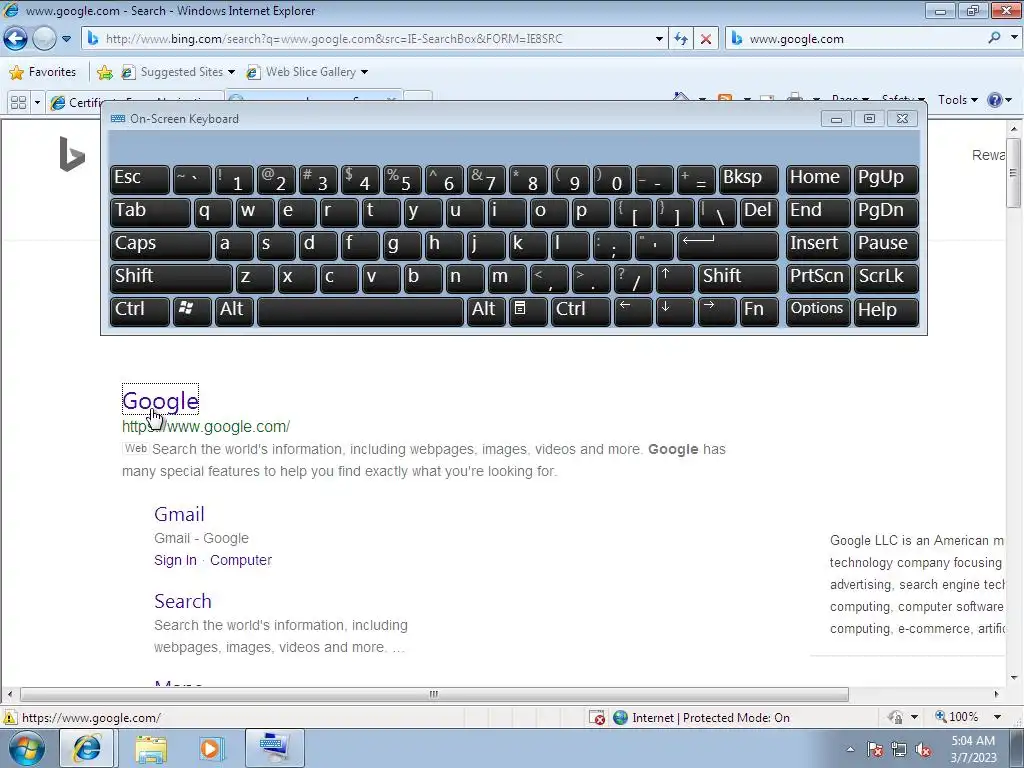Click the browser Forward arrow button
Screen dimensions: 1024x768
tap(44, 39)
